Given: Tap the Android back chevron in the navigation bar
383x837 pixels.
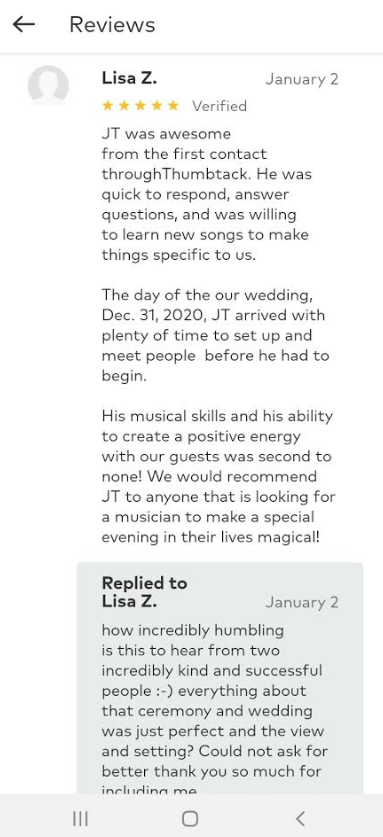Looking at the screenshot, I should (300, 818).
